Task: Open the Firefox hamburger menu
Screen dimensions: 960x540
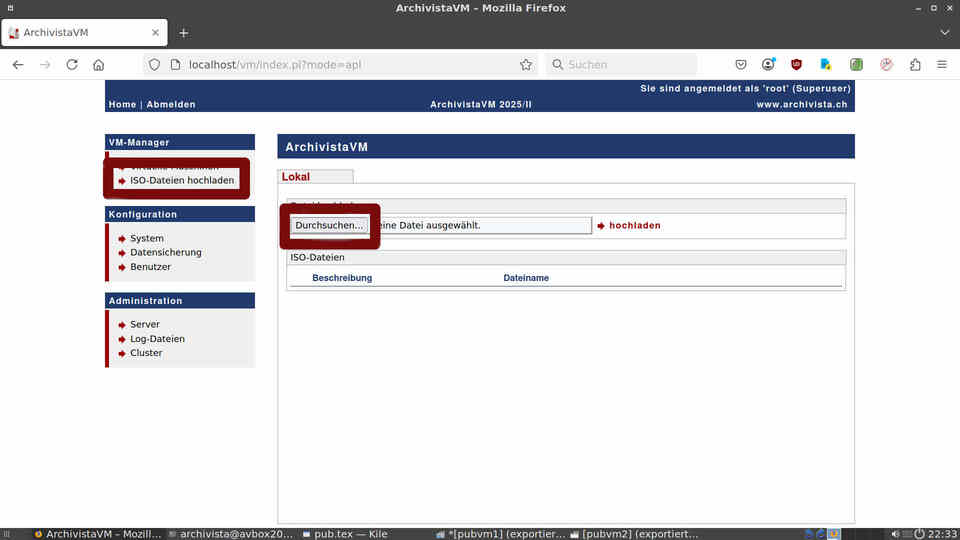Action: (942, 64)
